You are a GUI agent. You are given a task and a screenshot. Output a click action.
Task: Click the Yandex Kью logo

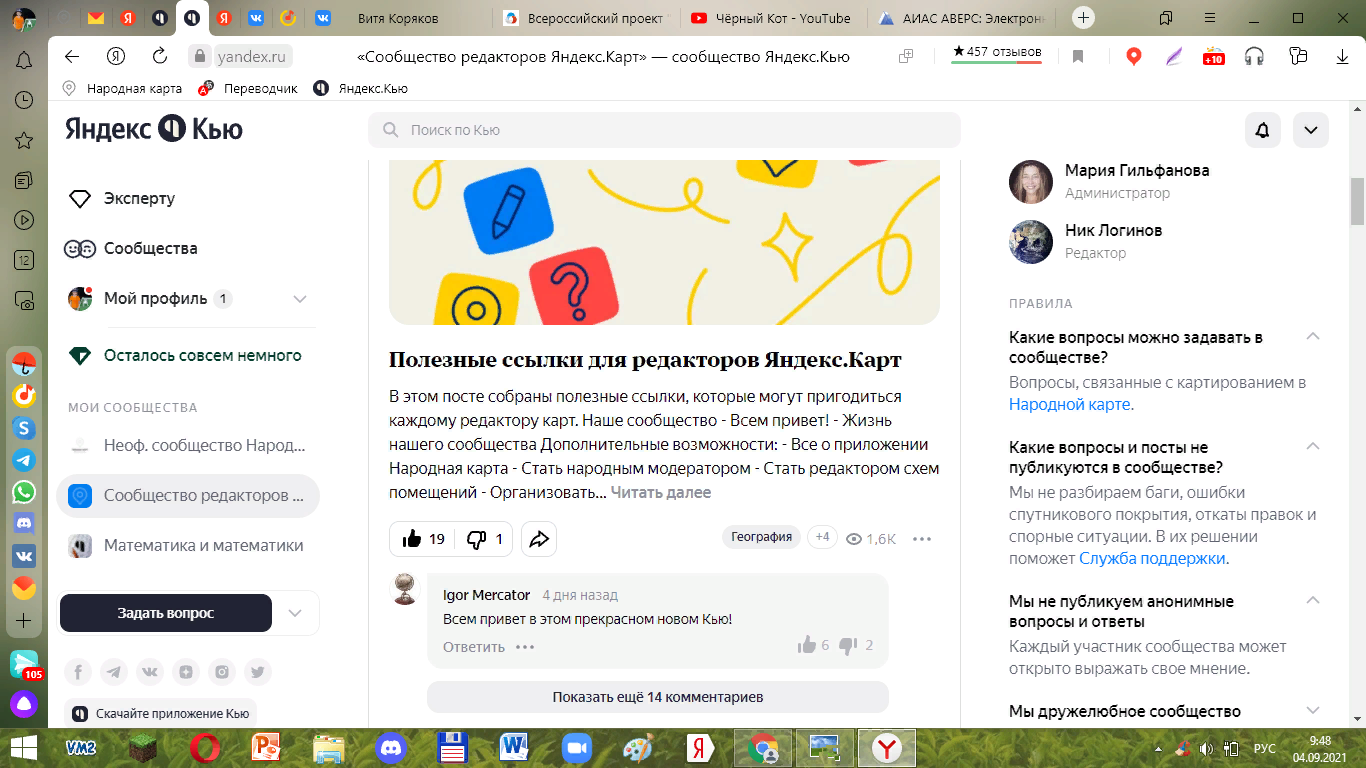coord(154,129)
